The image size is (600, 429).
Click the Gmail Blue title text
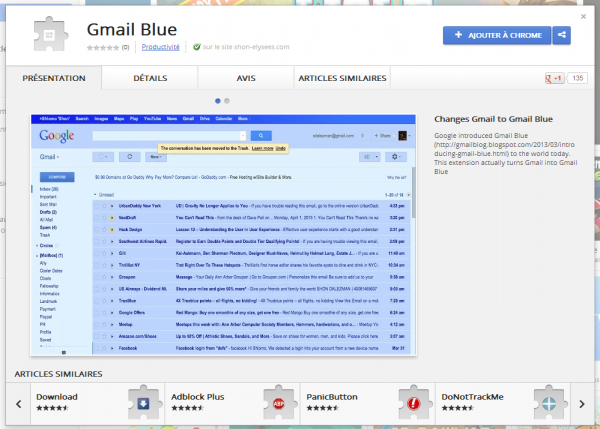click(x=132, y=29)
